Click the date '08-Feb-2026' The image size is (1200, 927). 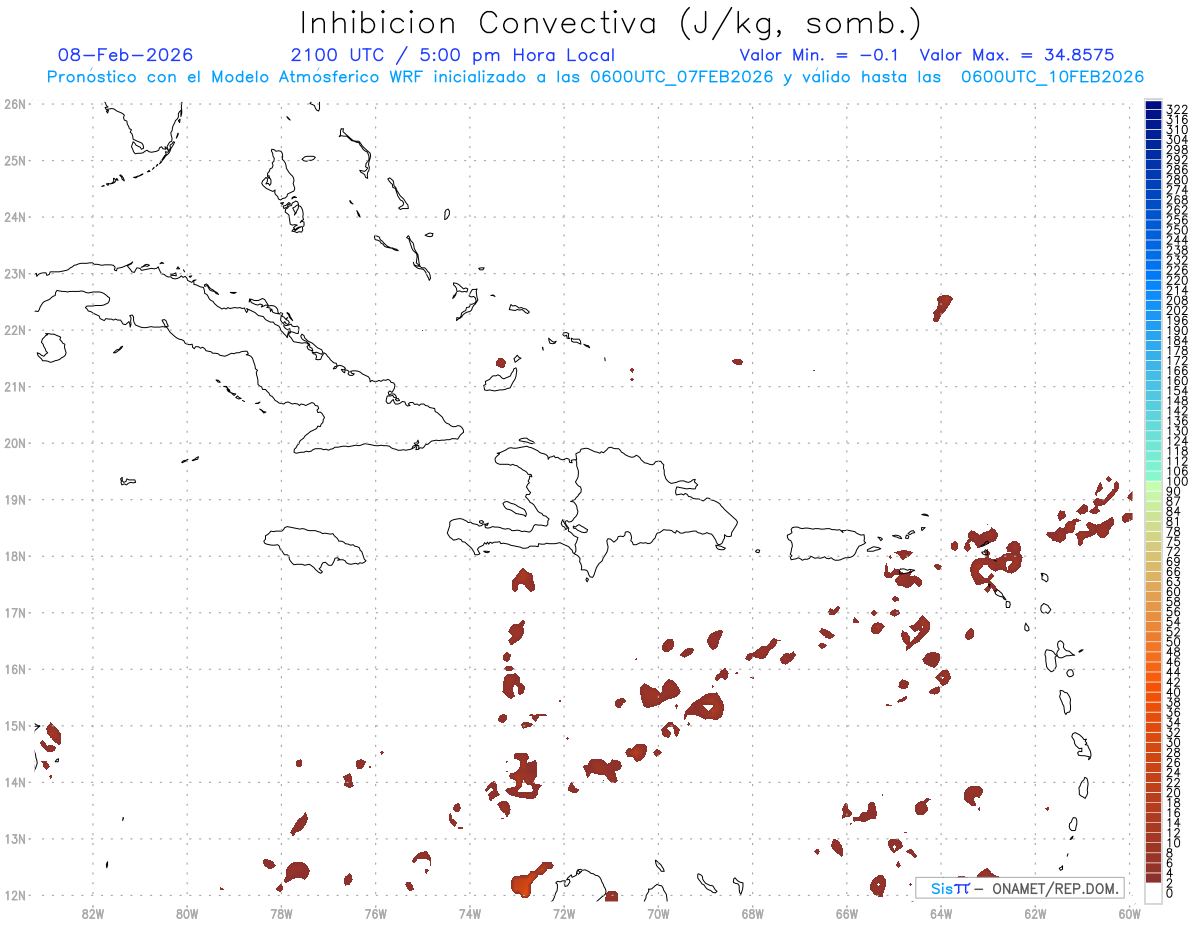(125, 55)
